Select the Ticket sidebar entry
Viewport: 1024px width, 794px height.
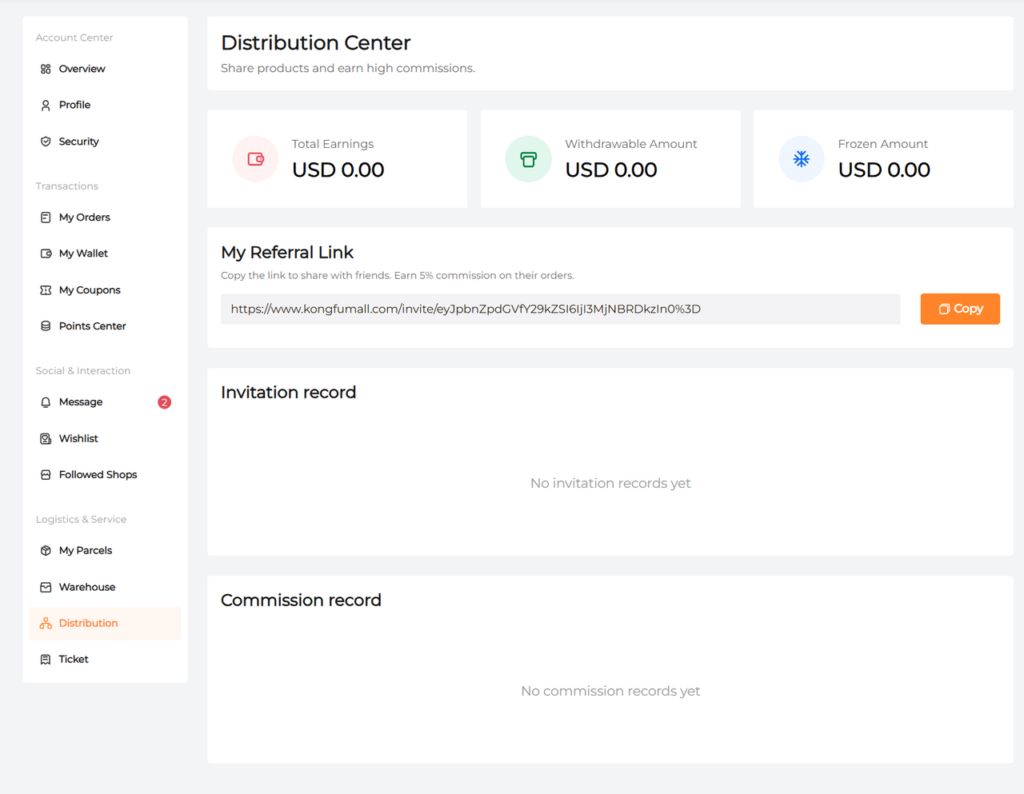73,659
